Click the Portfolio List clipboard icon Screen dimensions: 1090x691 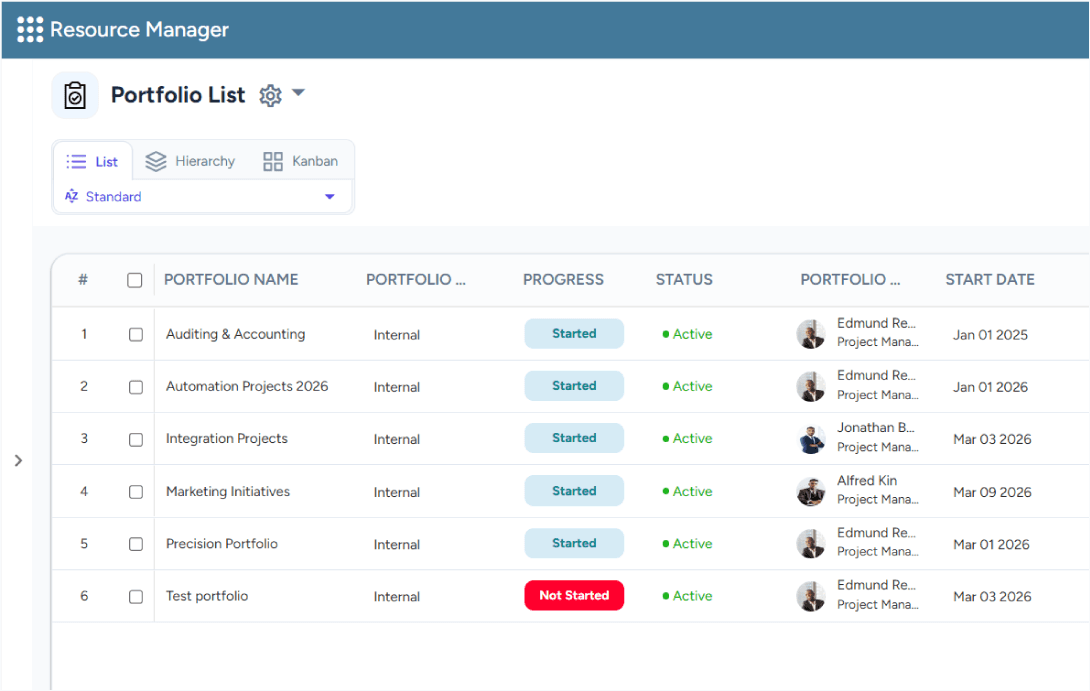click(x=75, y=95)
